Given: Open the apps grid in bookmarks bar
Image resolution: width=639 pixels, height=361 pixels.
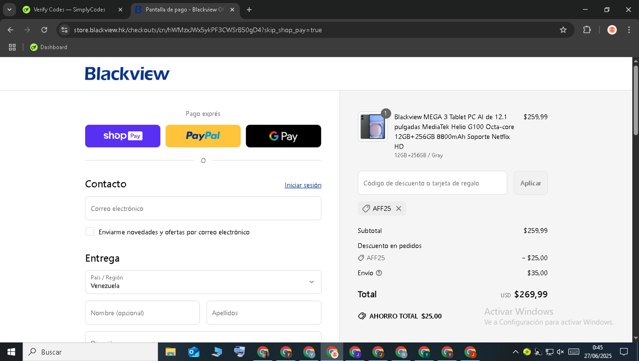Looking at the screenshot, I should coord(12,47).
